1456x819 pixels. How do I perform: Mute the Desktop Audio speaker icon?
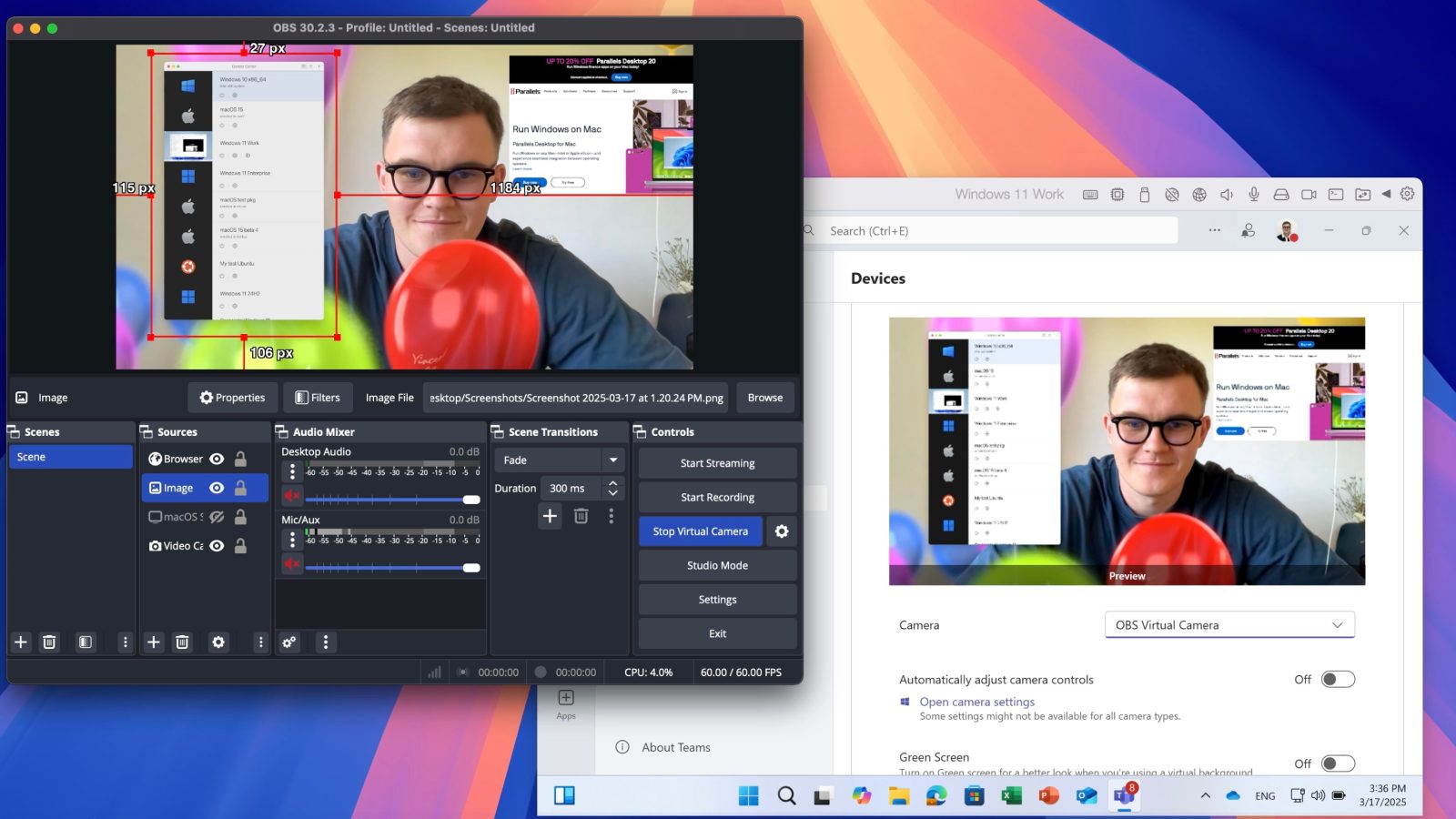click(292, 496)
